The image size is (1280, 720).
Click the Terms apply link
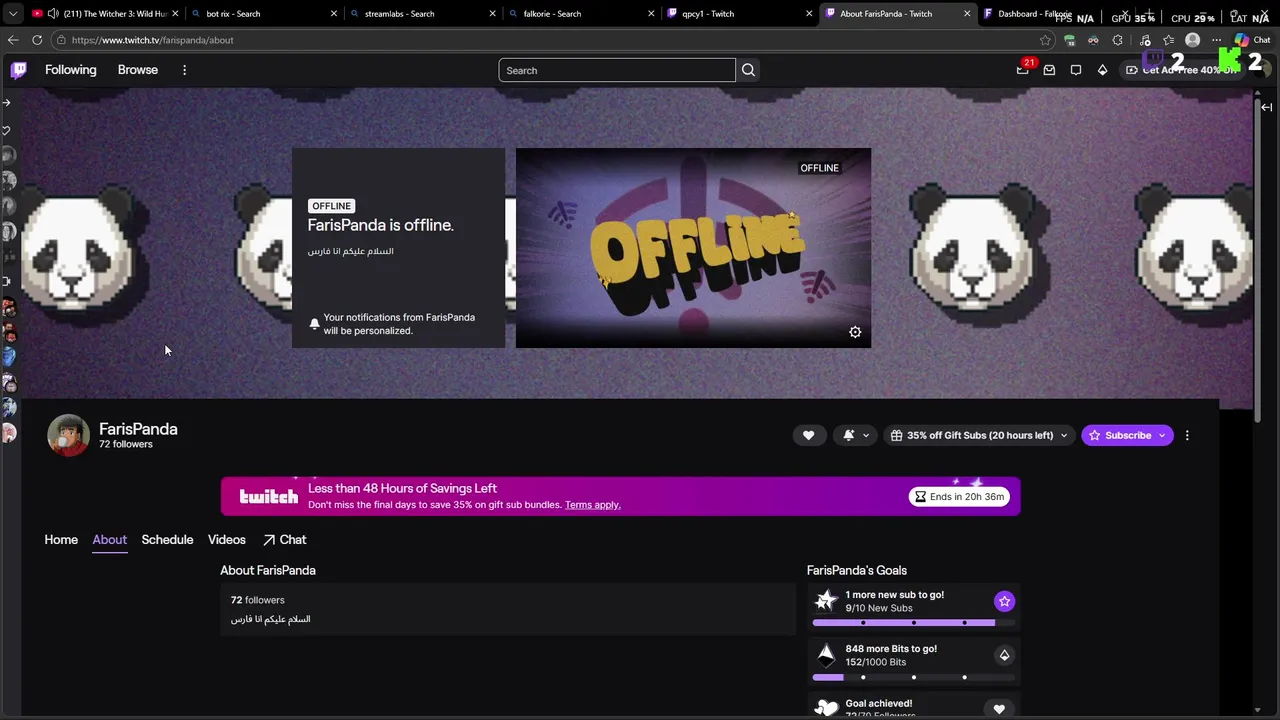click(x=593, y=505)
